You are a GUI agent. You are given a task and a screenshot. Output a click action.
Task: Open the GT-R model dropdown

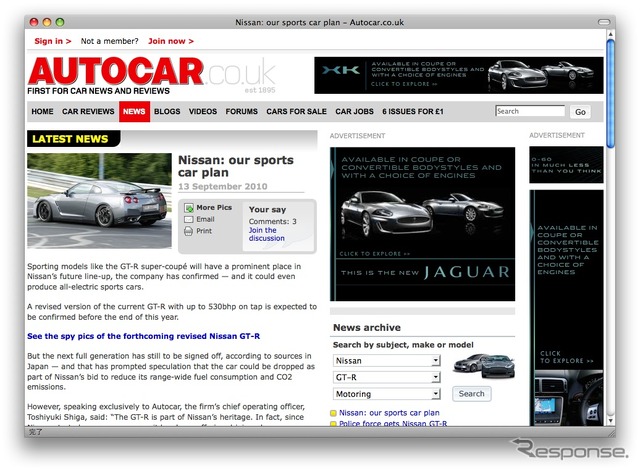tap(387, 378)
